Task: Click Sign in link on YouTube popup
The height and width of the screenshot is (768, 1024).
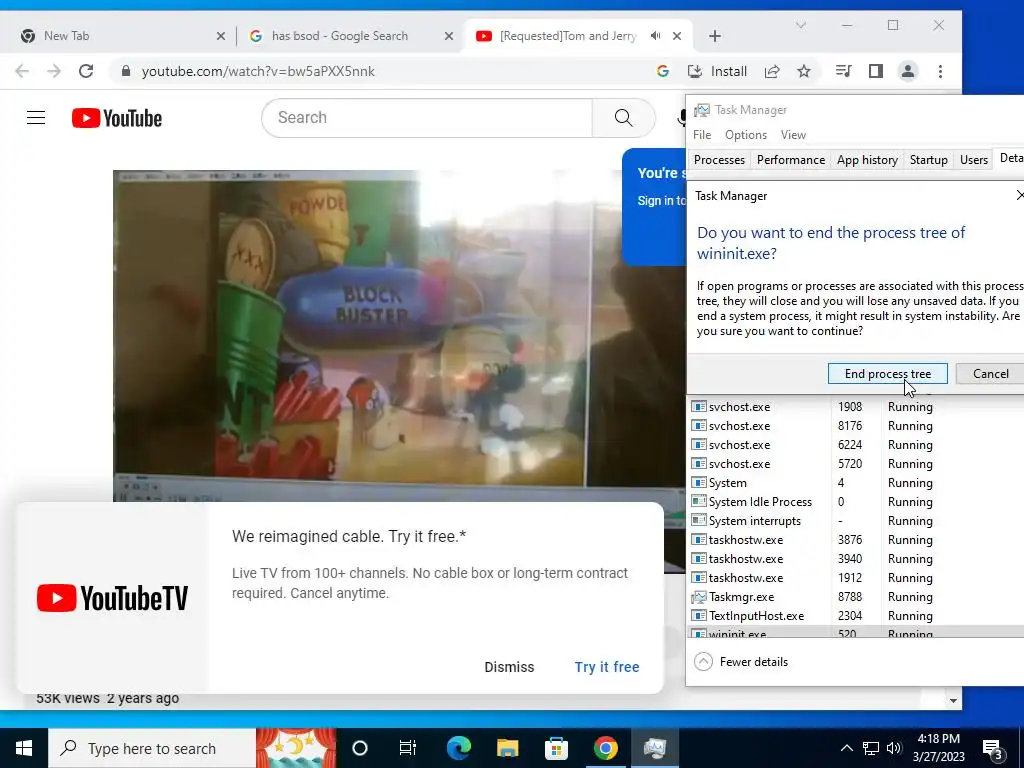Action: click(x=662, y=200)
